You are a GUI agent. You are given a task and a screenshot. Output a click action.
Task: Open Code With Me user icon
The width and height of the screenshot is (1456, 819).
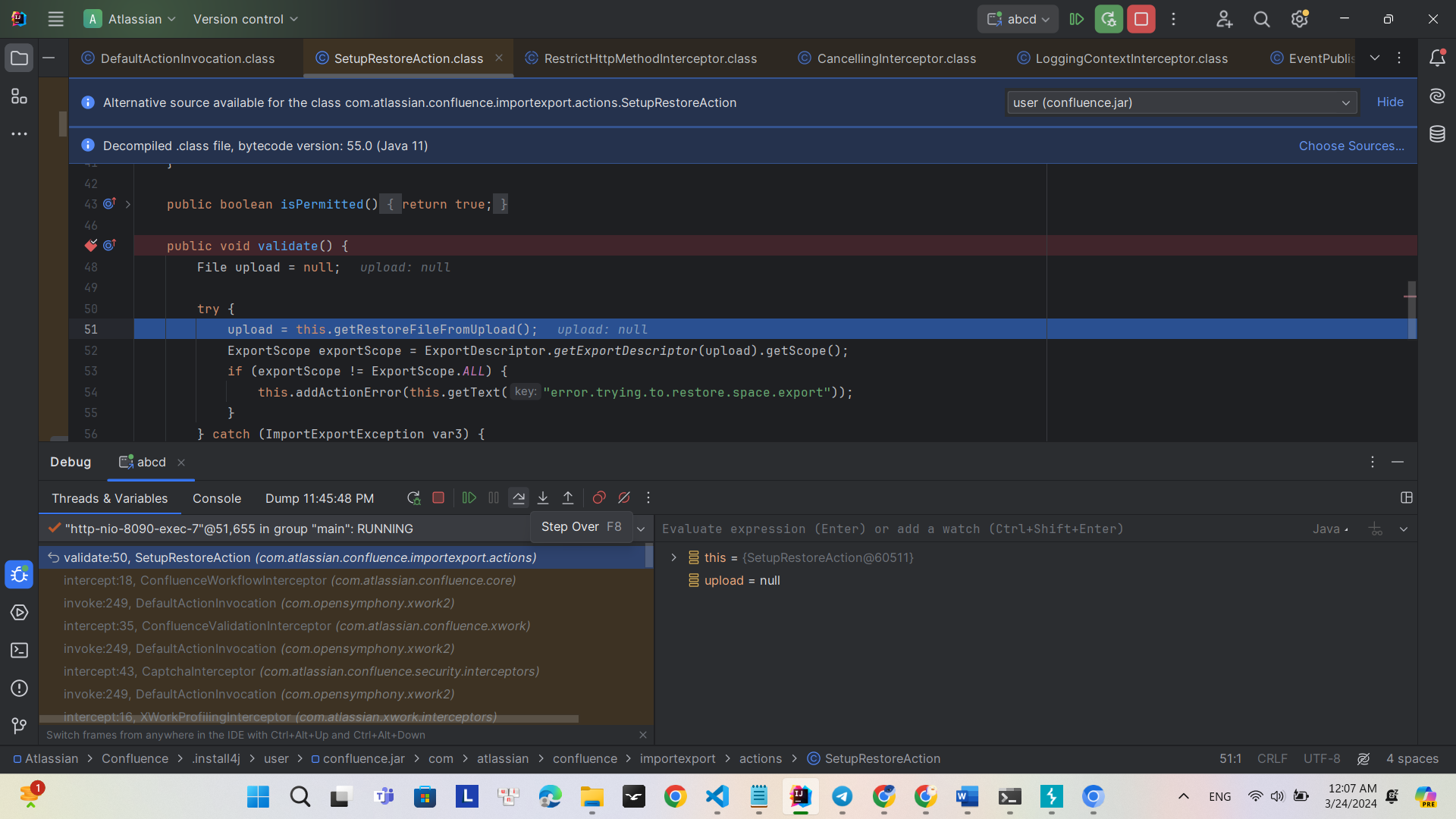pyautogui.click(x=1224, y=19)
